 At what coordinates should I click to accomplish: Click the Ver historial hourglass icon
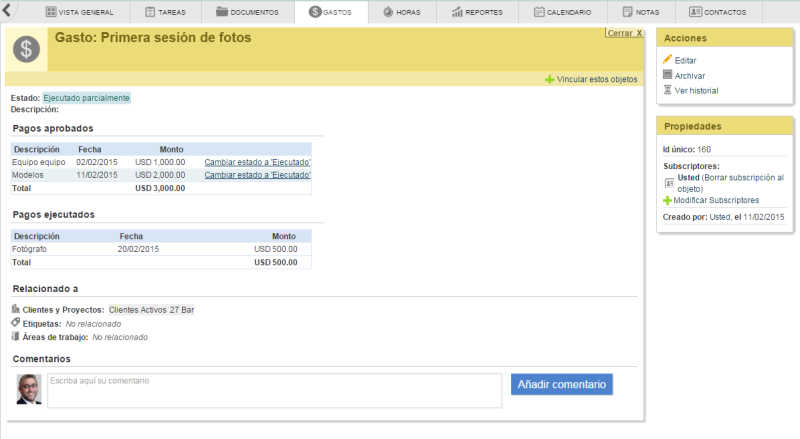(668, 90)
